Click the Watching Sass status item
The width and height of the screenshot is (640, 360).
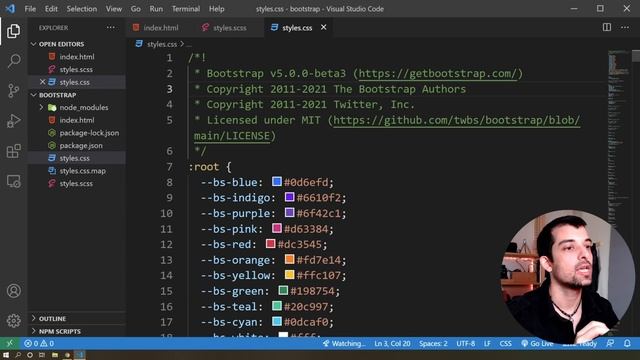(x=344, y=344)
